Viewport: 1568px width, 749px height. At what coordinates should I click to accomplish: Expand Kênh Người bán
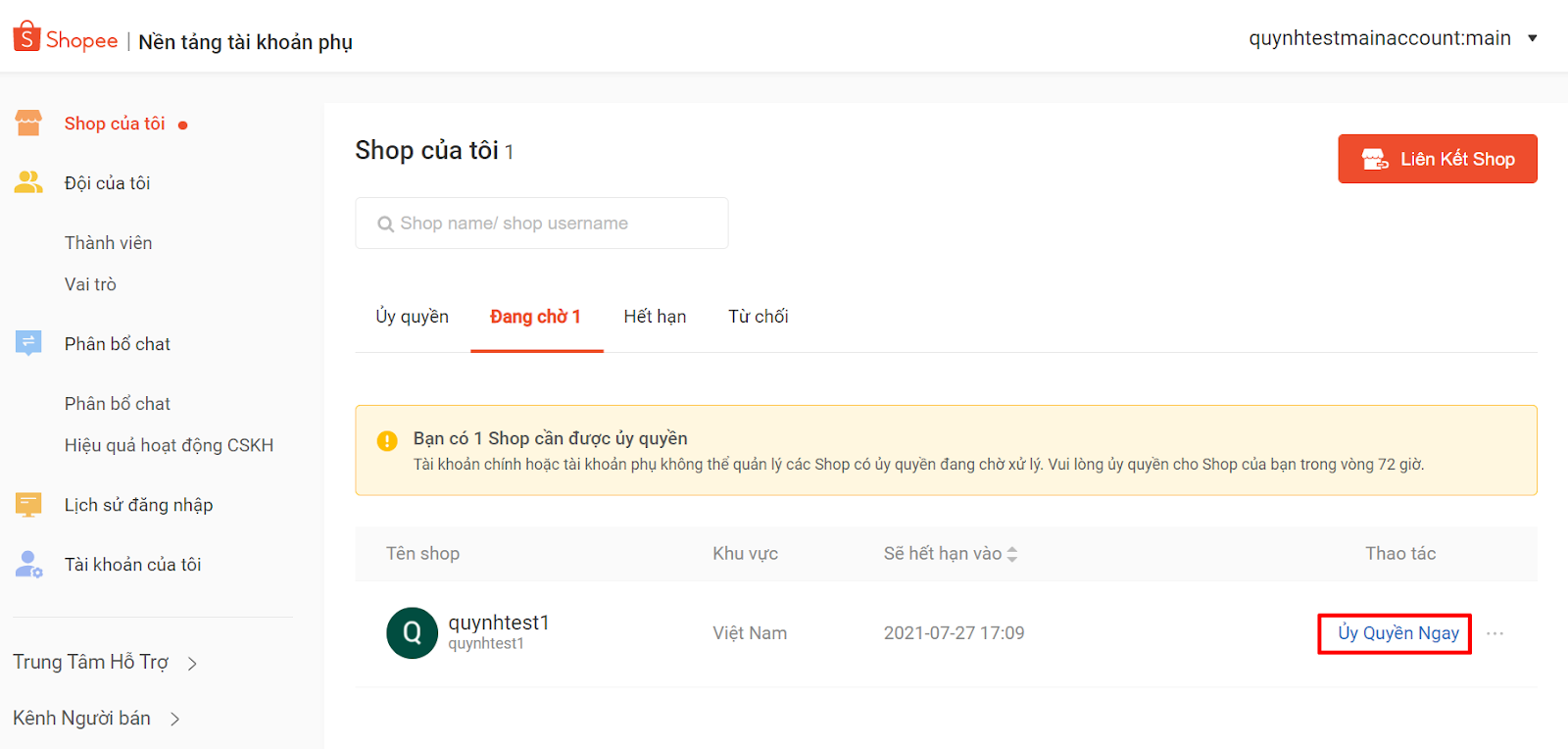[x=174, y=720]
